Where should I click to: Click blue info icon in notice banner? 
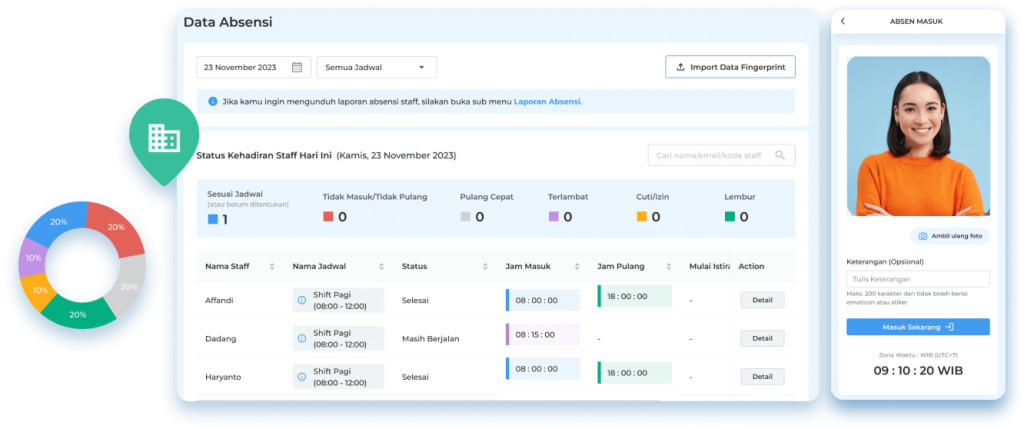coord(212,101)
